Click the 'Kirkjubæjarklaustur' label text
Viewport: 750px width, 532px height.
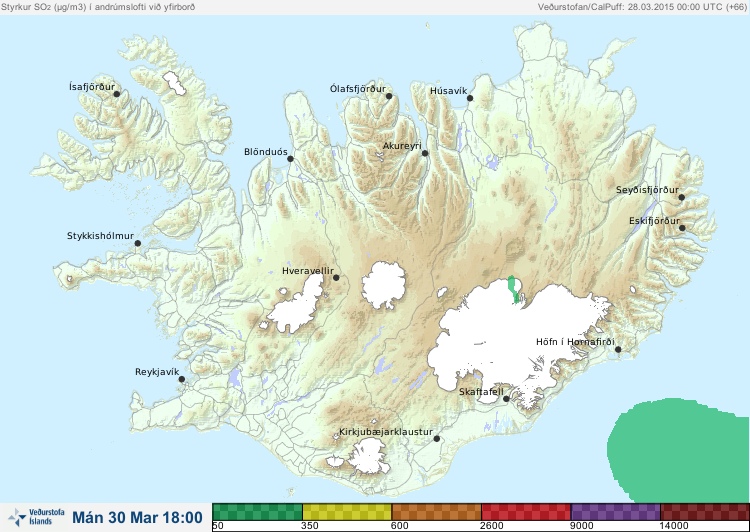click(x=386, y=432)
